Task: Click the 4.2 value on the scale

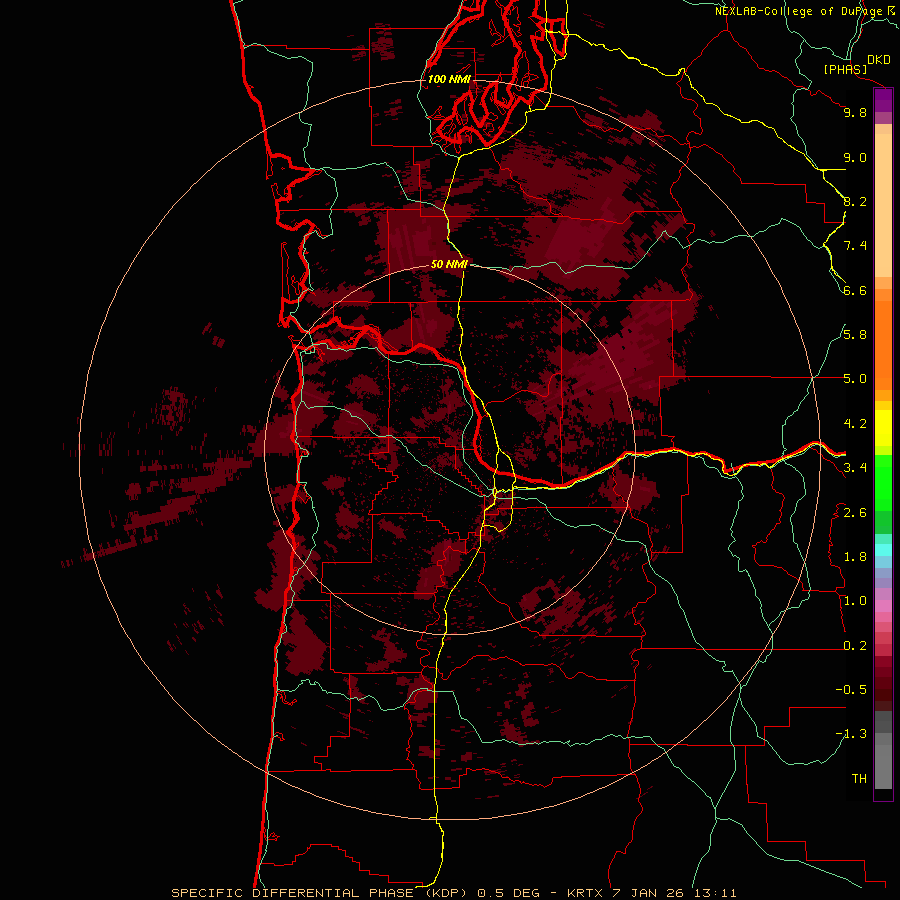Action: click(x=855, y=424)
